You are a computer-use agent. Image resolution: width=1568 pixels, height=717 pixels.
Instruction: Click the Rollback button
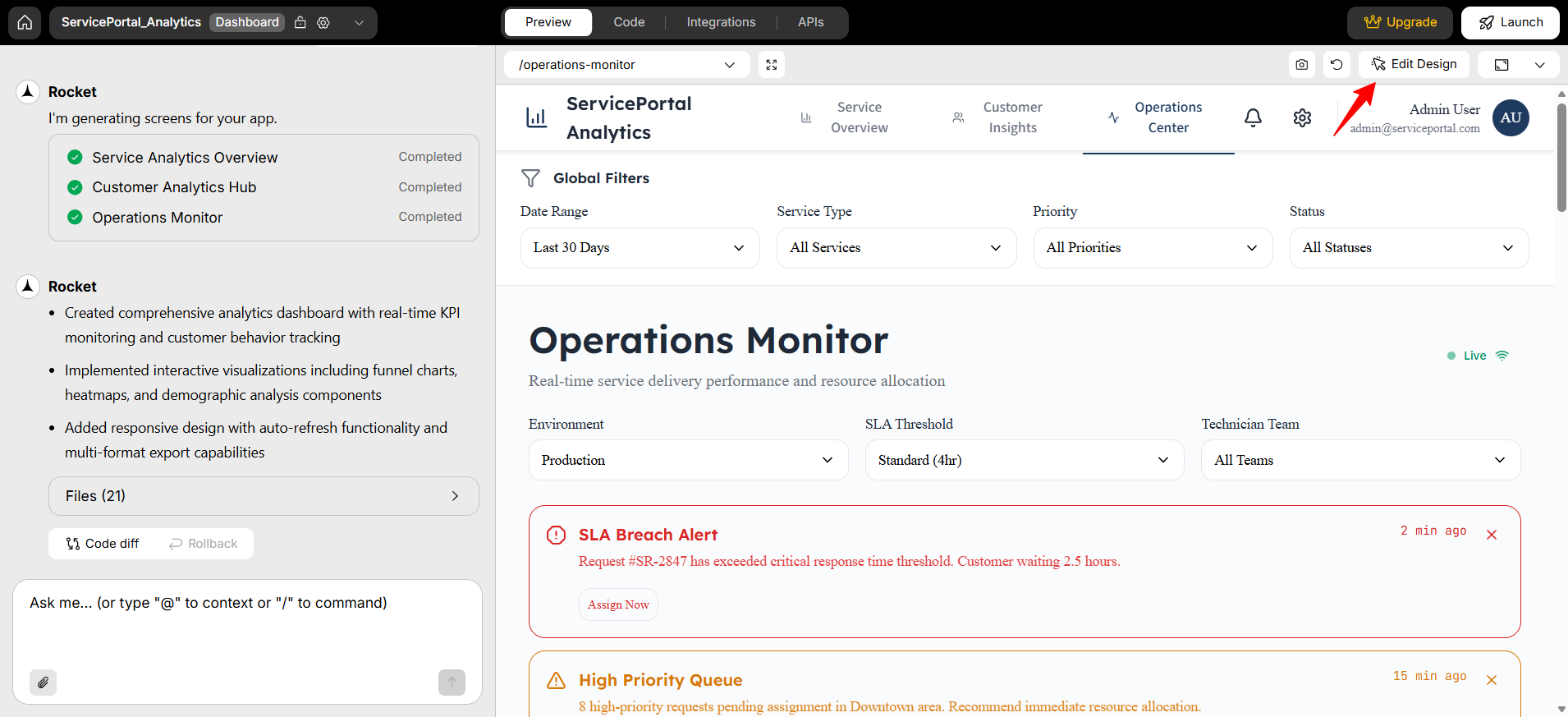pos(204,544)
